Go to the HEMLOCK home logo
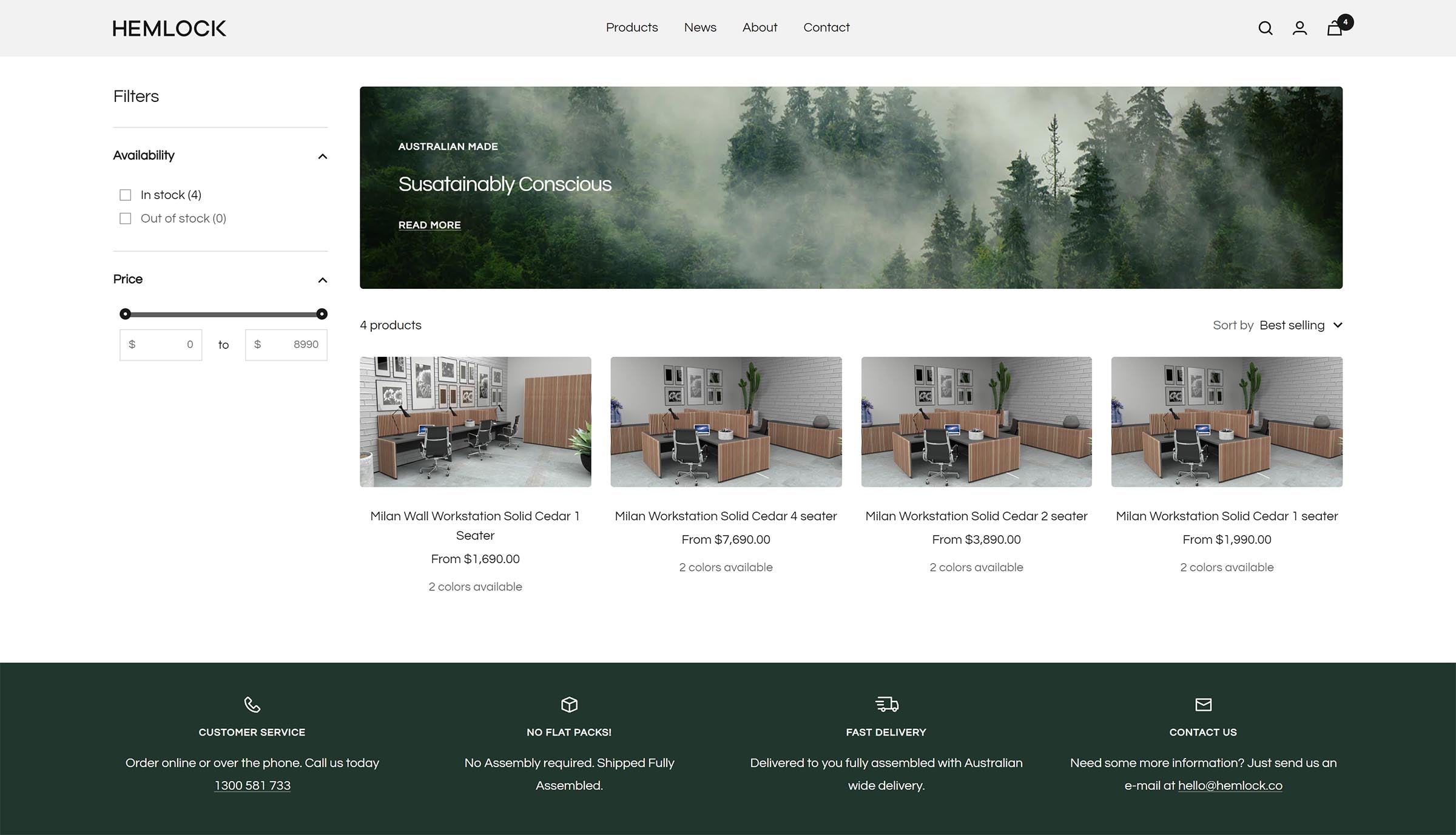 point(169,28)
